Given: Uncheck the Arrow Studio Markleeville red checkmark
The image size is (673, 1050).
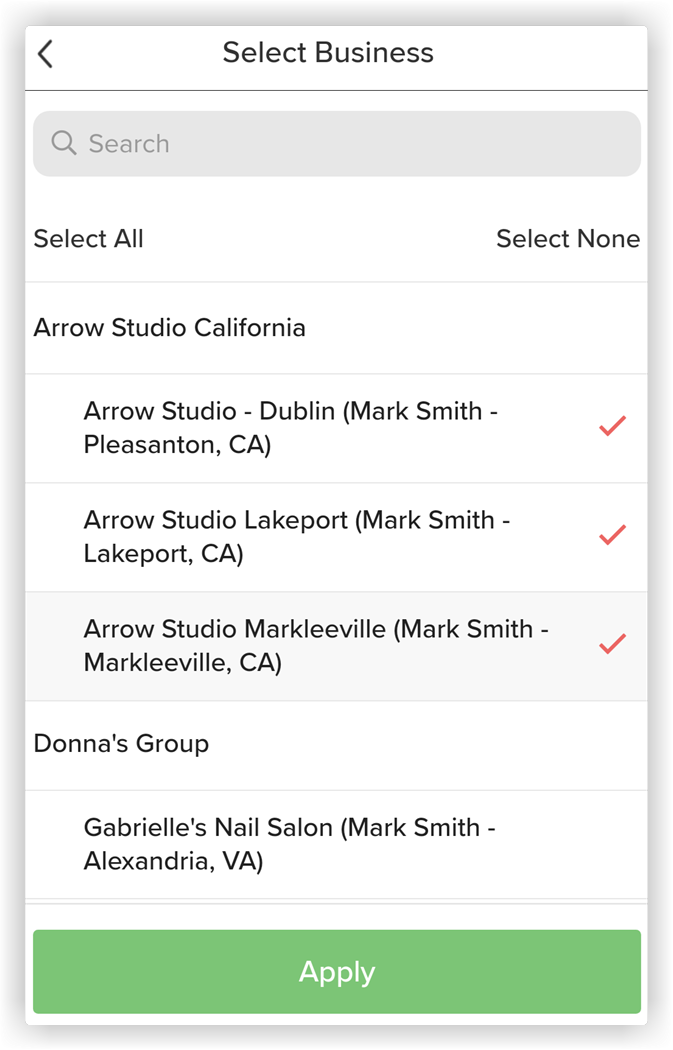Looking at the screenshot, I should [x=612, y=644].
